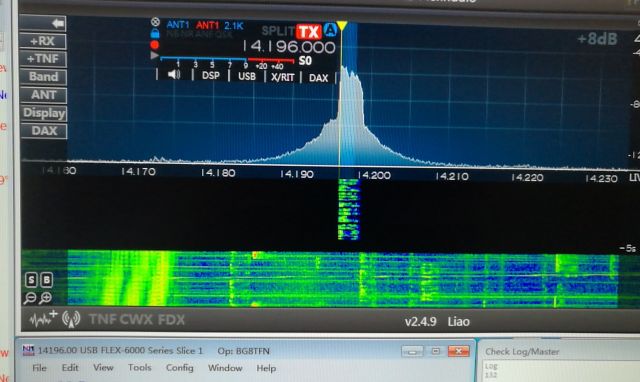Add a receiver with +RX button

coord(43,41)
